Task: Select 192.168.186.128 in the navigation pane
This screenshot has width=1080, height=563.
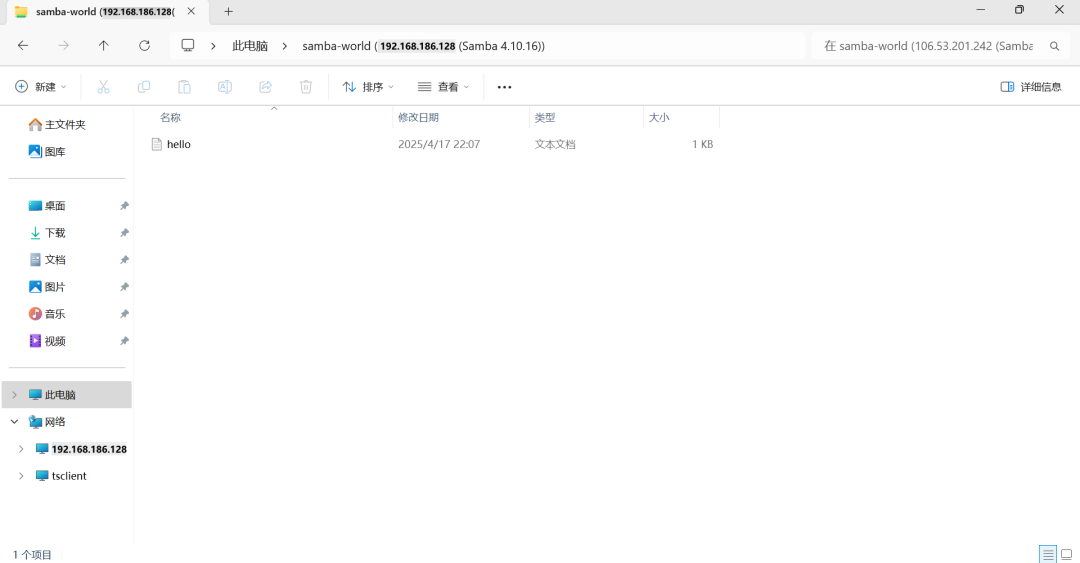Action: click(89, 449)
